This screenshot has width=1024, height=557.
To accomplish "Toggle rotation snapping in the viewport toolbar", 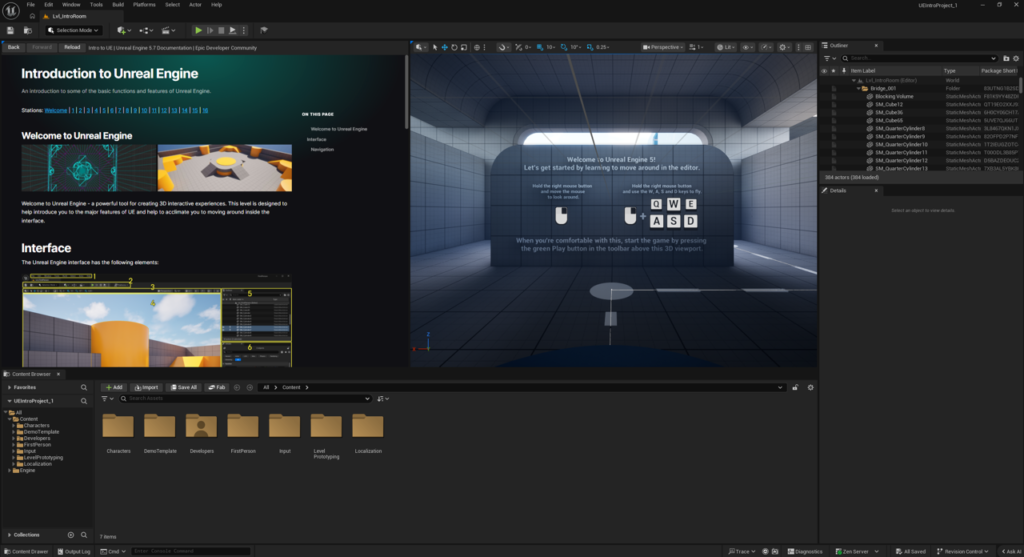I will click(563, 47).
